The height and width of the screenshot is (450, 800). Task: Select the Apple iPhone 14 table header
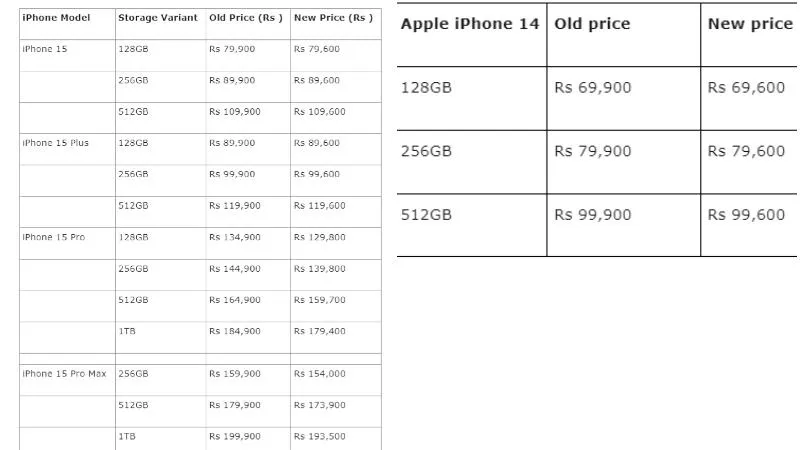pos(469,23)
